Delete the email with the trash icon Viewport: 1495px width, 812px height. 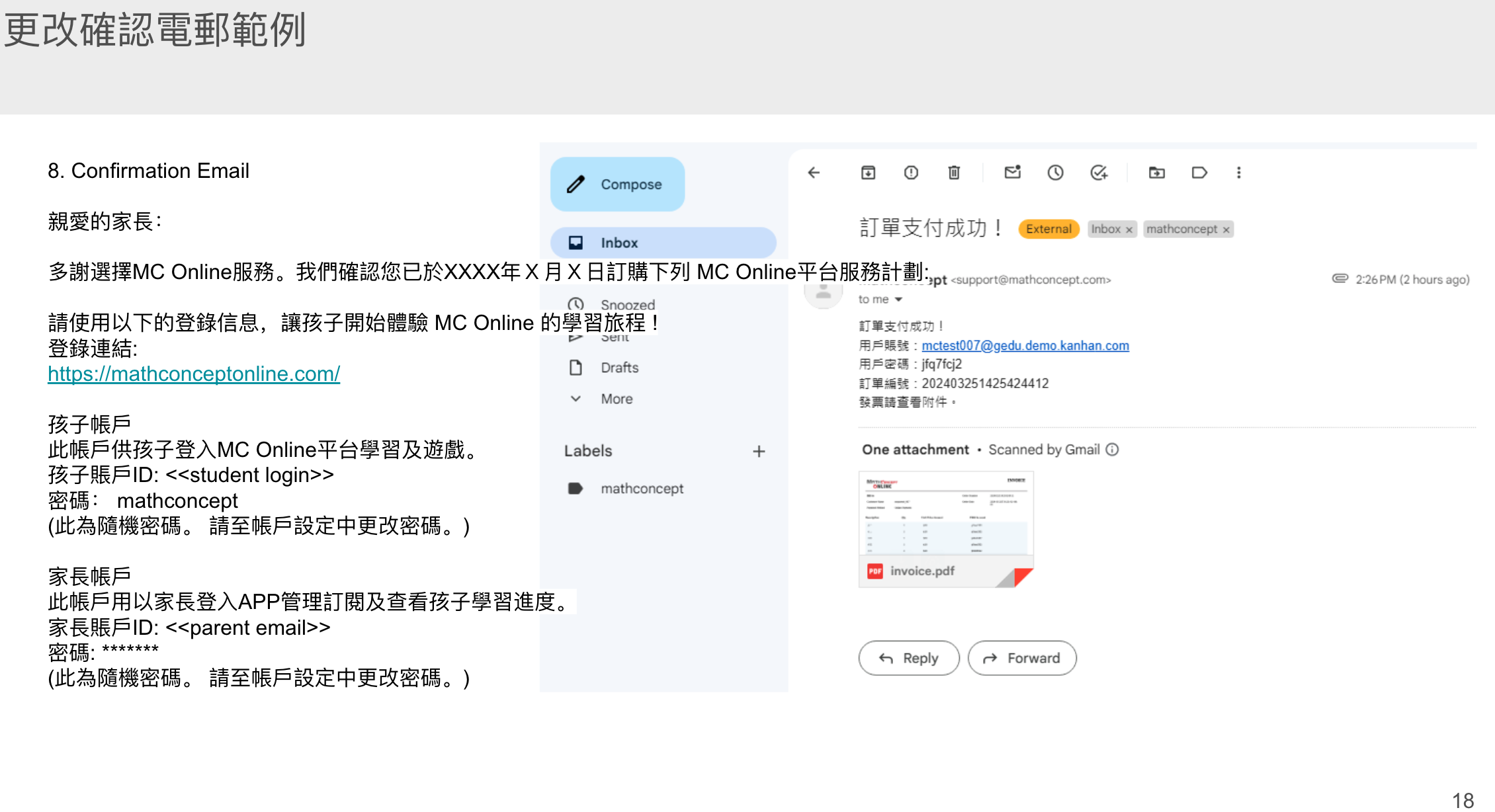pos(954,173)
